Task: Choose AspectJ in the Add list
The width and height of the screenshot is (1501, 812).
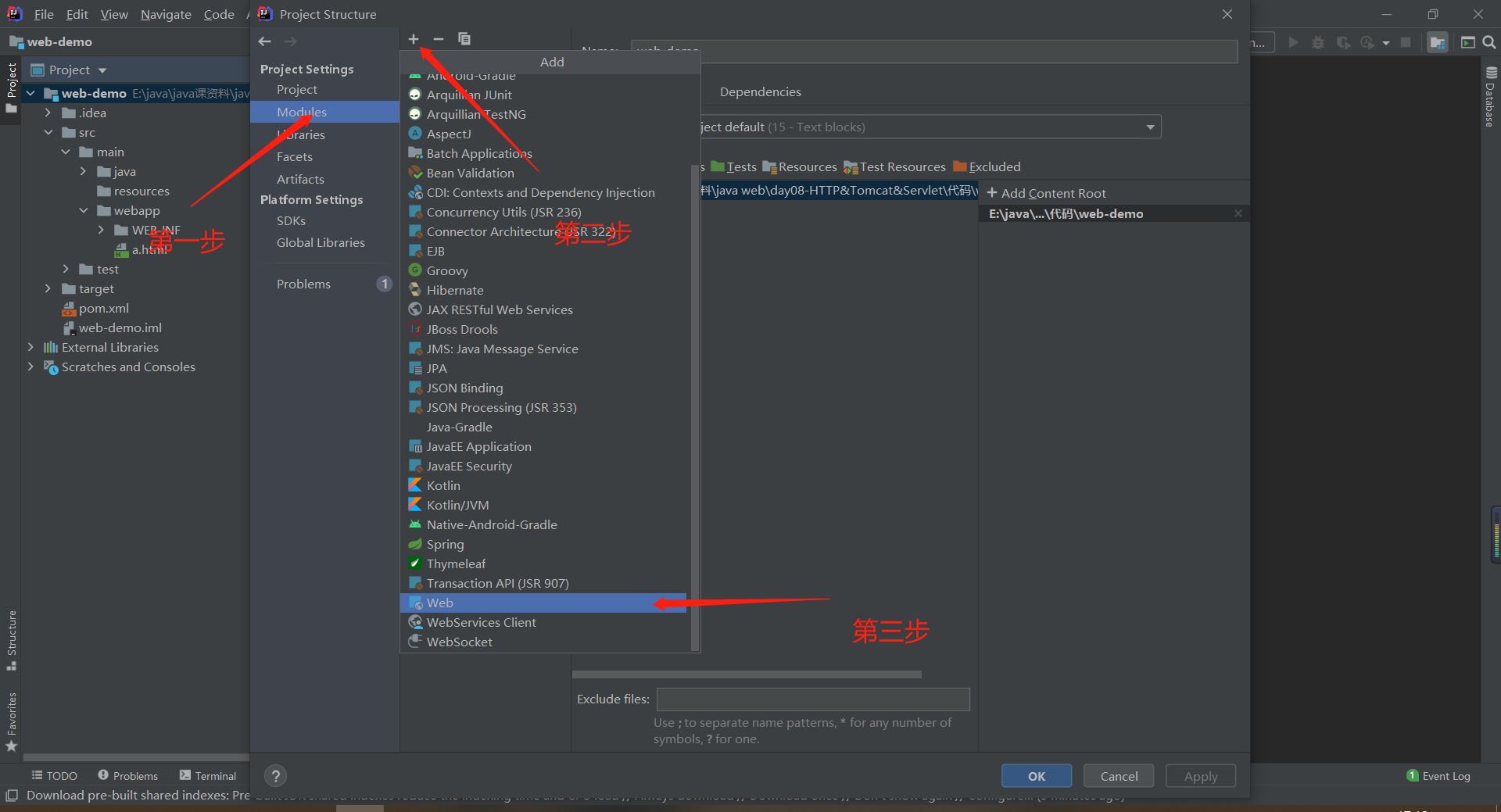Action: (543, 134)
